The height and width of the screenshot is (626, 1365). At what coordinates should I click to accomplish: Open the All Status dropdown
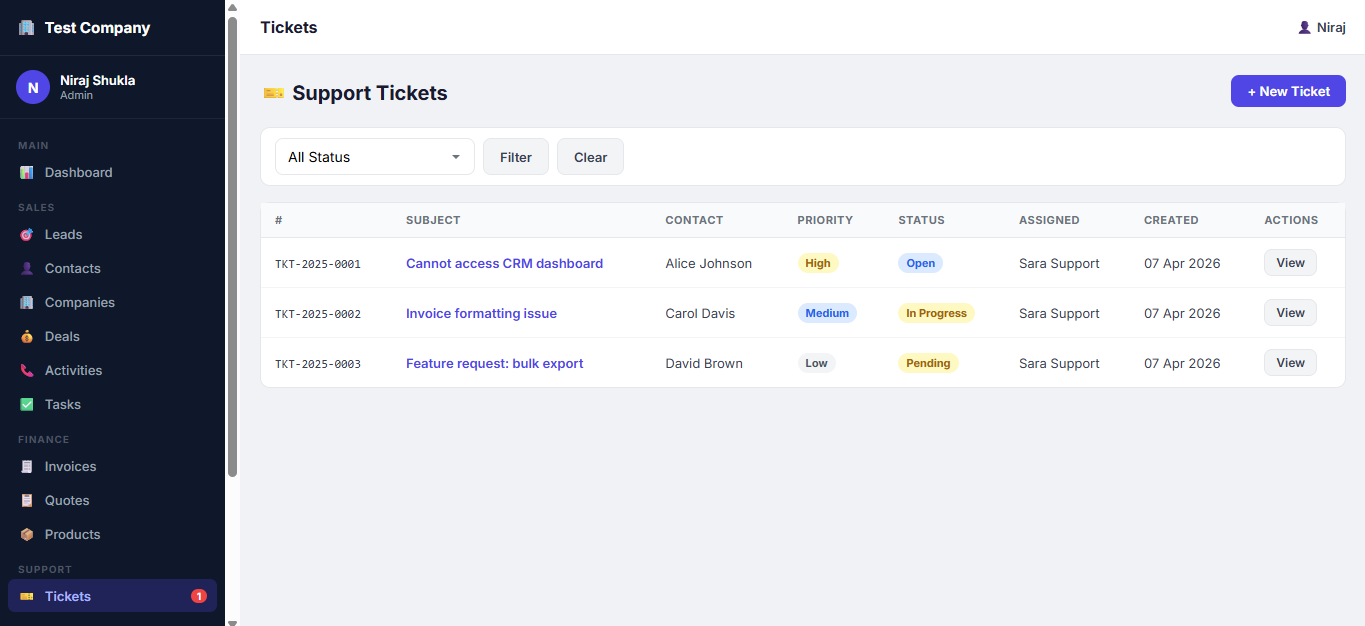coord(374,157)
